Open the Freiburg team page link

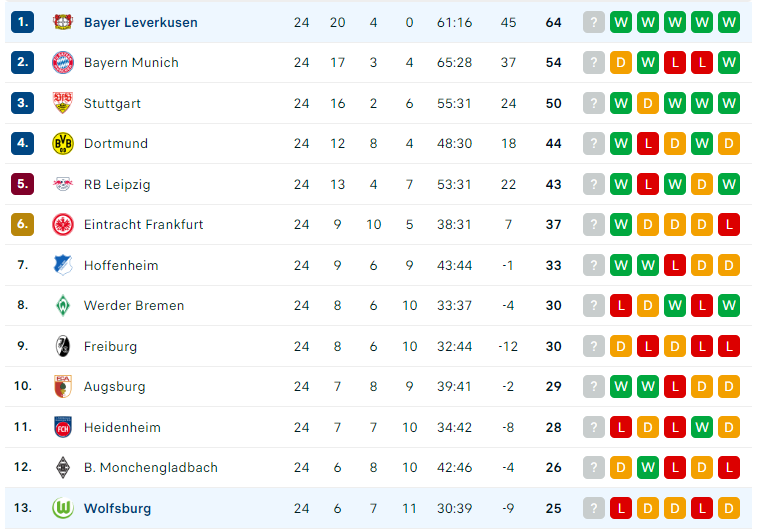pos(110,347)
